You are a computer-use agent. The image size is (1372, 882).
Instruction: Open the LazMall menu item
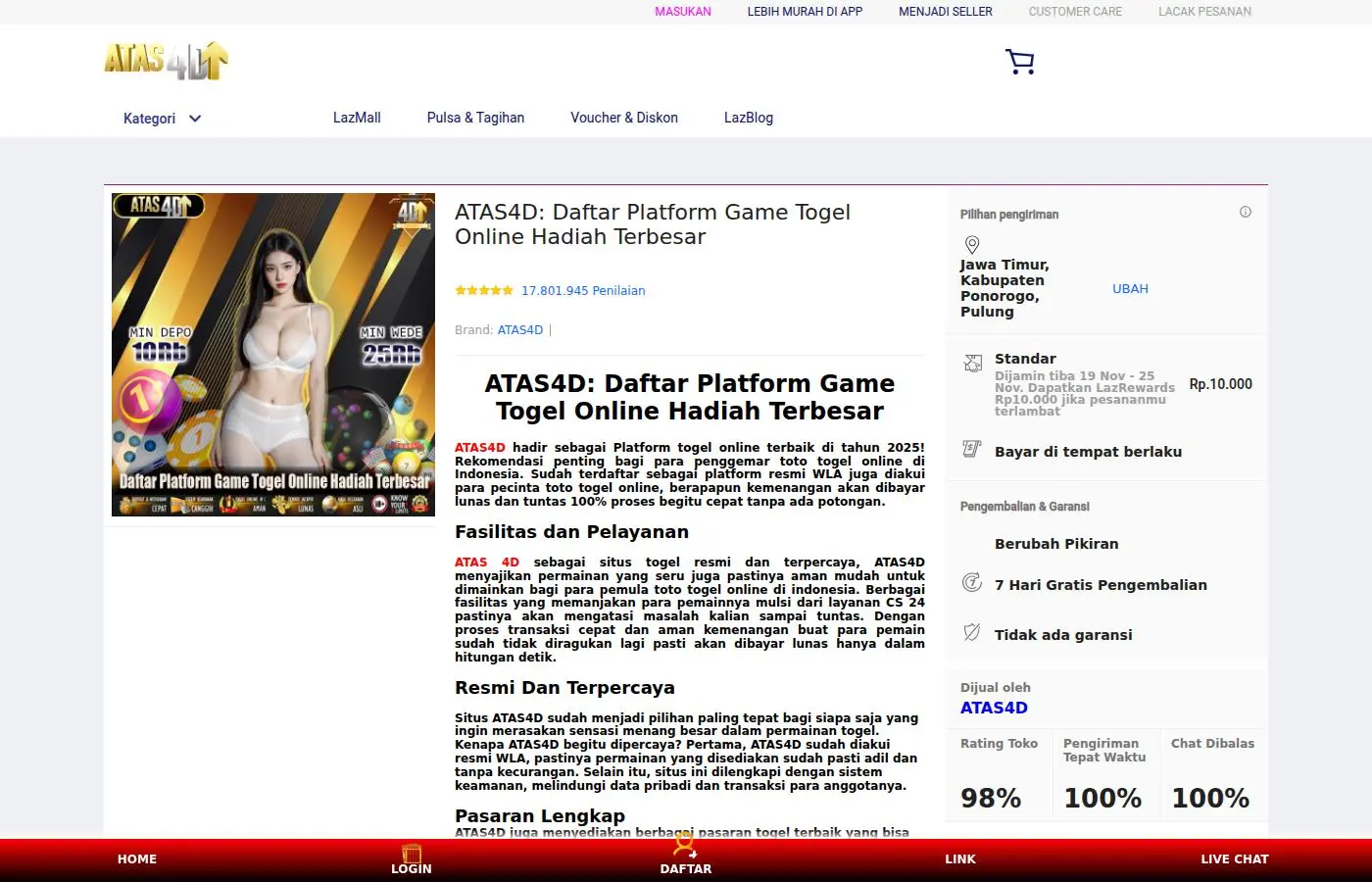coord(357,118)
